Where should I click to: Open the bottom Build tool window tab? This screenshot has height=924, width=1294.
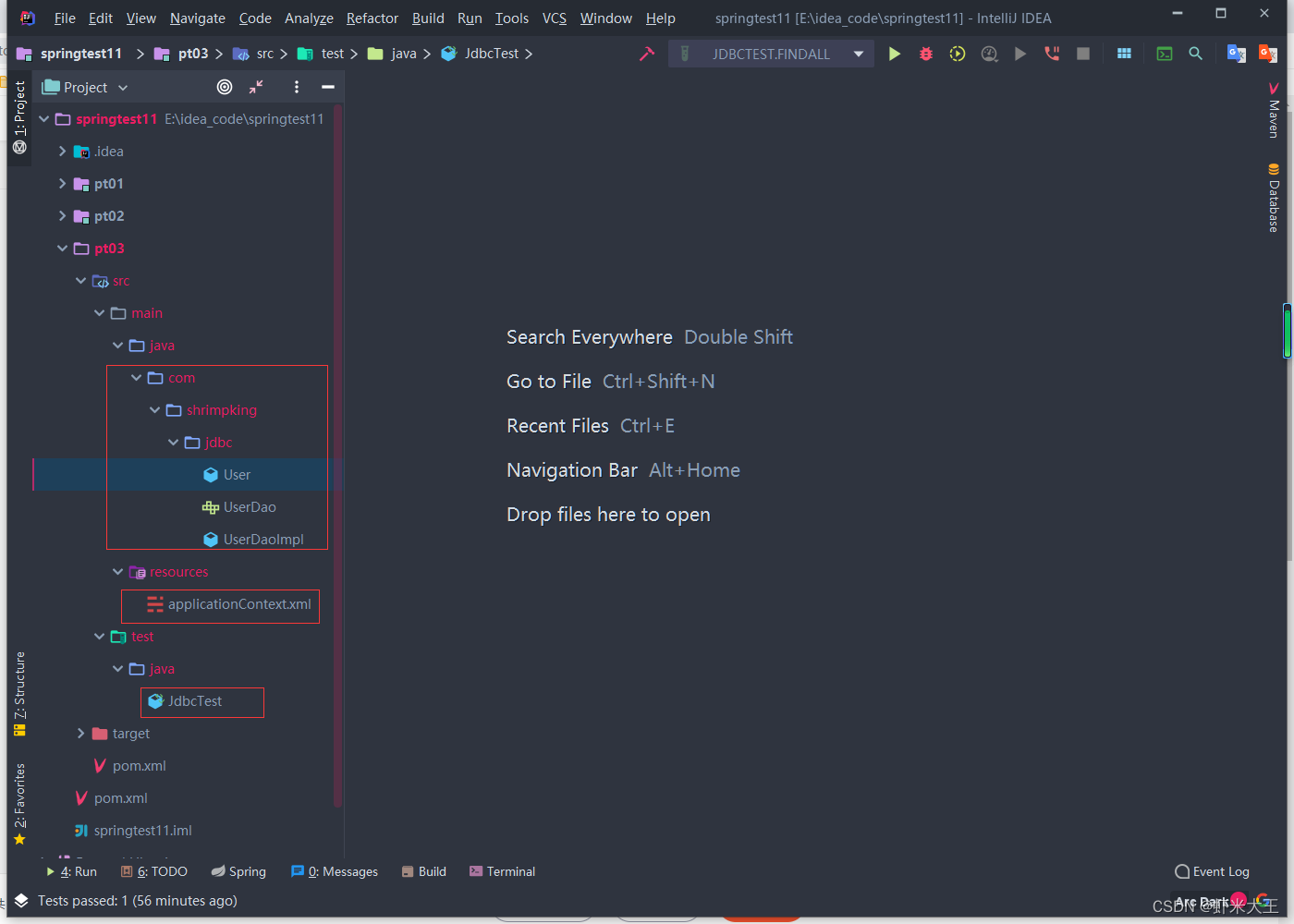[x=424, y=871]
